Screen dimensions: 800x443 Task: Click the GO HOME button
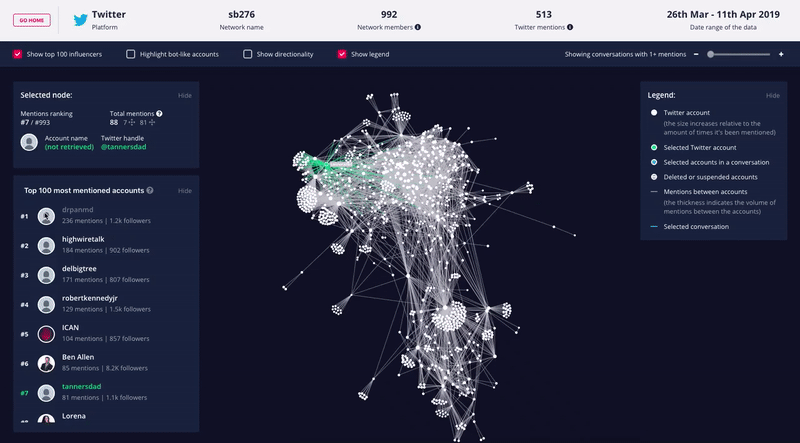tap(32, 20)
